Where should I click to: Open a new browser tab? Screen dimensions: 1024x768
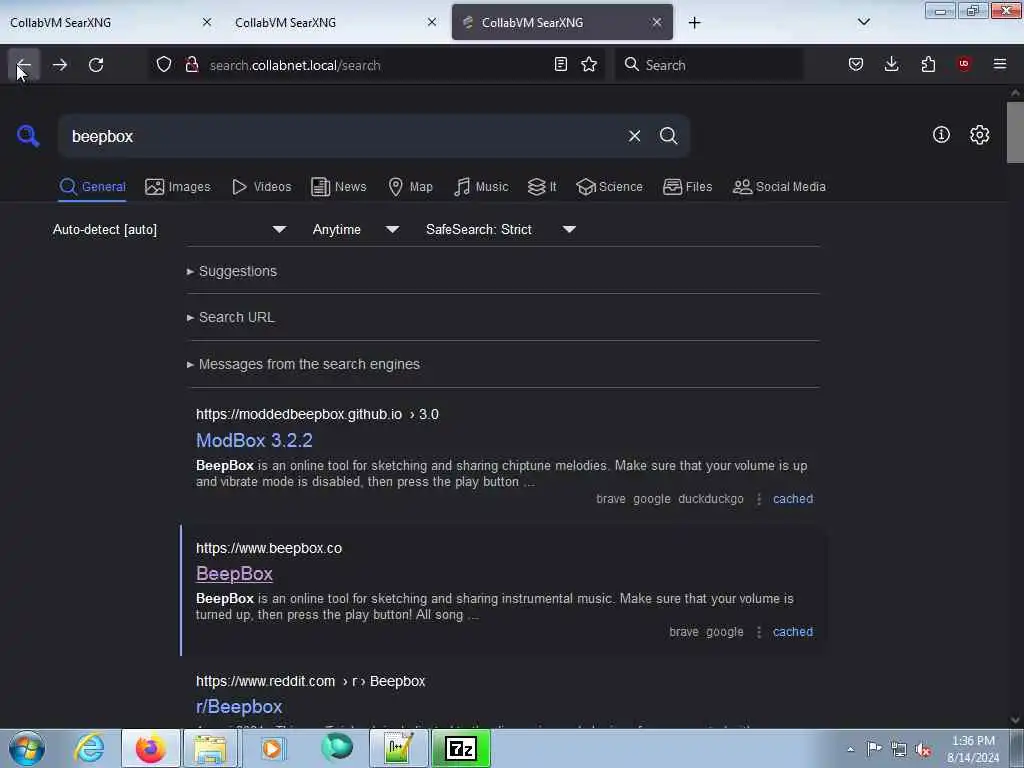pyautogui.click(x=694, y=23)
